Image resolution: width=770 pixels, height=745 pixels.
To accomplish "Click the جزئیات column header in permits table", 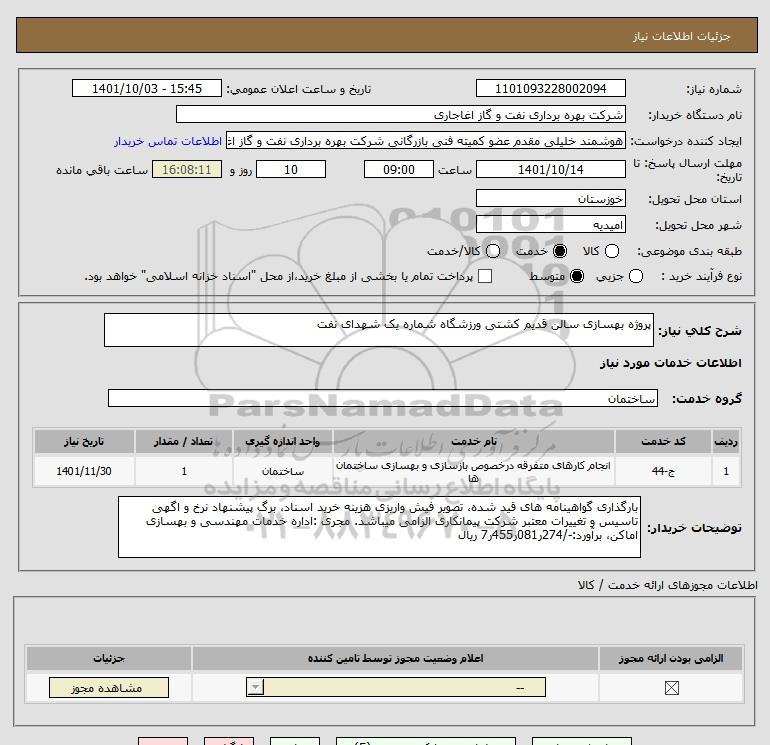I will [x=109, y=658].
